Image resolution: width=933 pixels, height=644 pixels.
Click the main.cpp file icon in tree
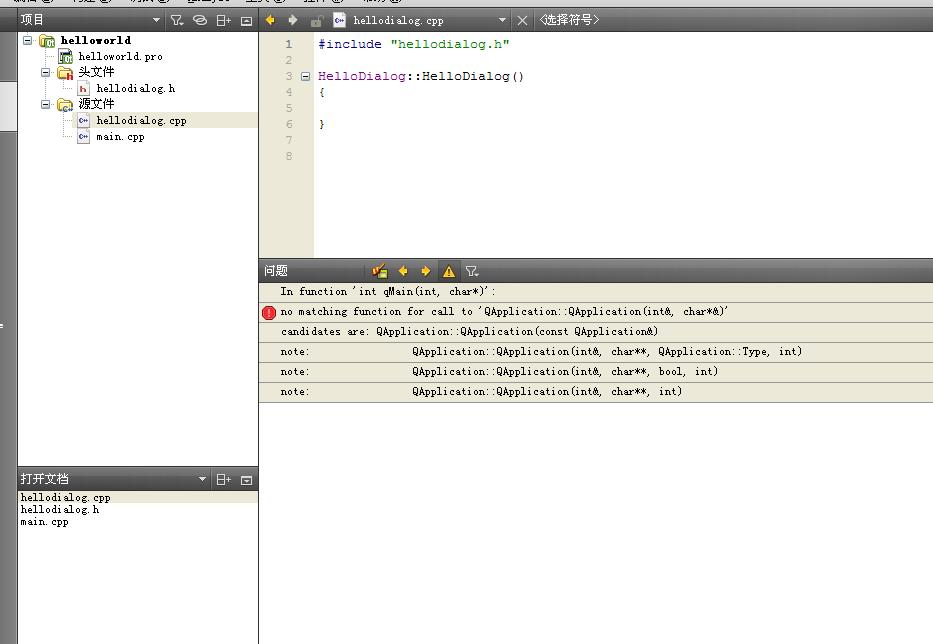pos(83,137)
